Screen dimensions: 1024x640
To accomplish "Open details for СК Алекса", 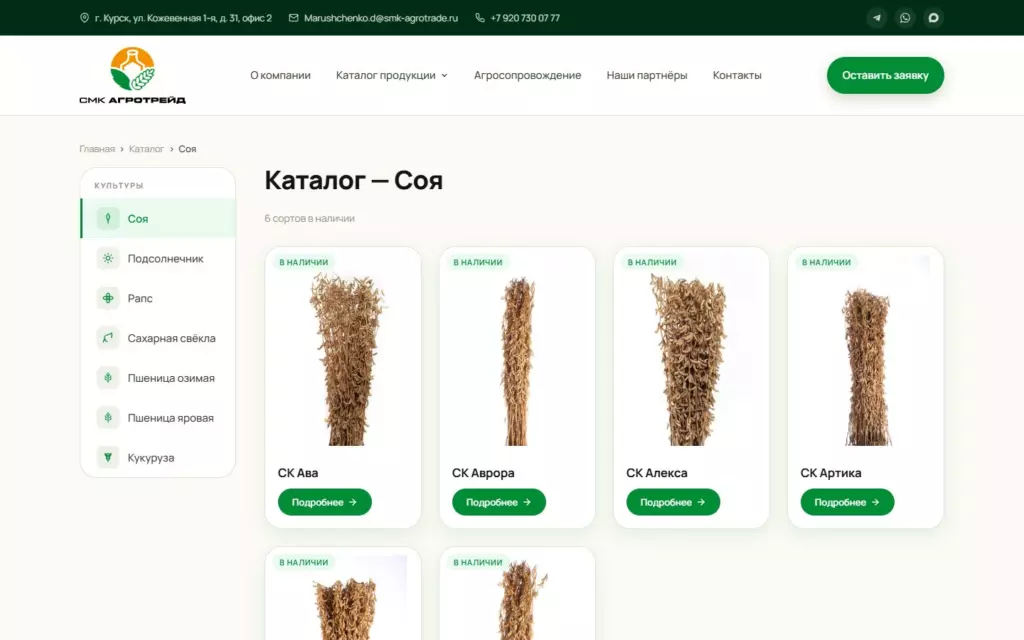I will pyautogui.click(x=673, y=502).
